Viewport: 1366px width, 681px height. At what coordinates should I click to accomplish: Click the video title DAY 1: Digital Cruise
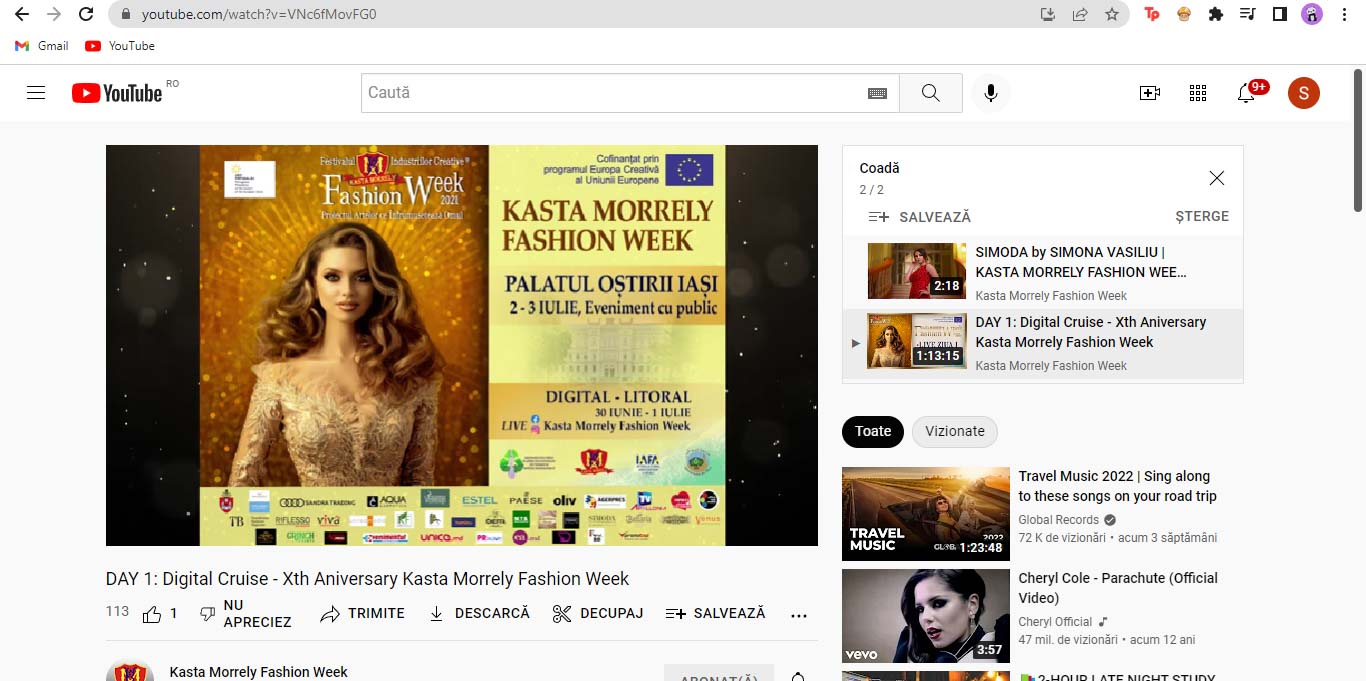(x=368, y=579)
